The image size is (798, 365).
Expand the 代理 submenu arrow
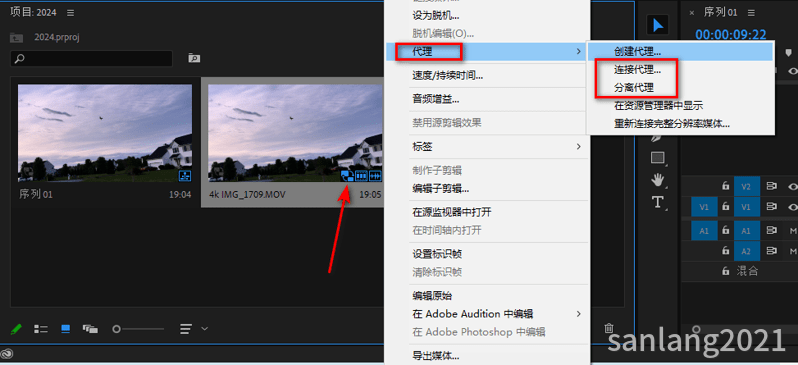click(x=579, y=51)
